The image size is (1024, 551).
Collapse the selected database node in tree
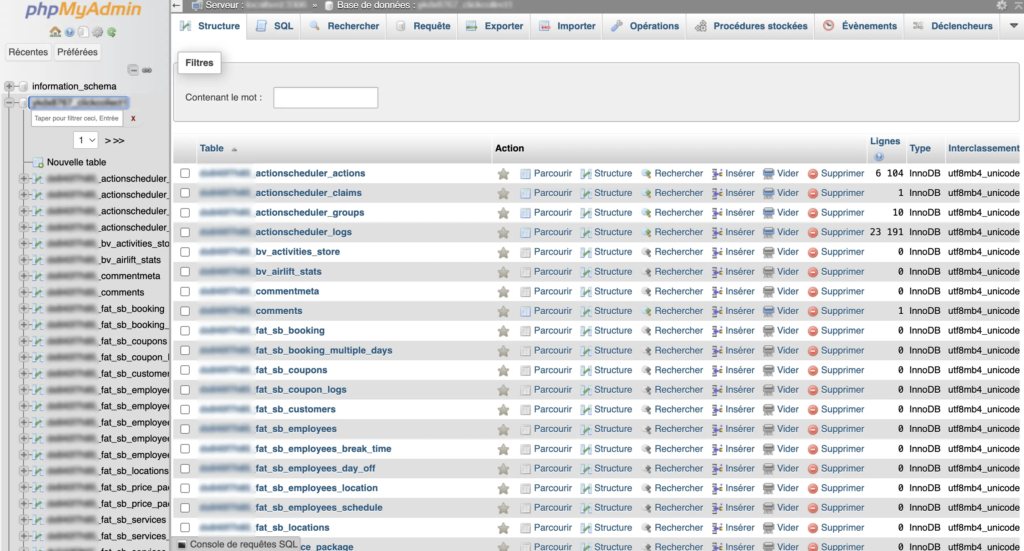click(9, 102)
